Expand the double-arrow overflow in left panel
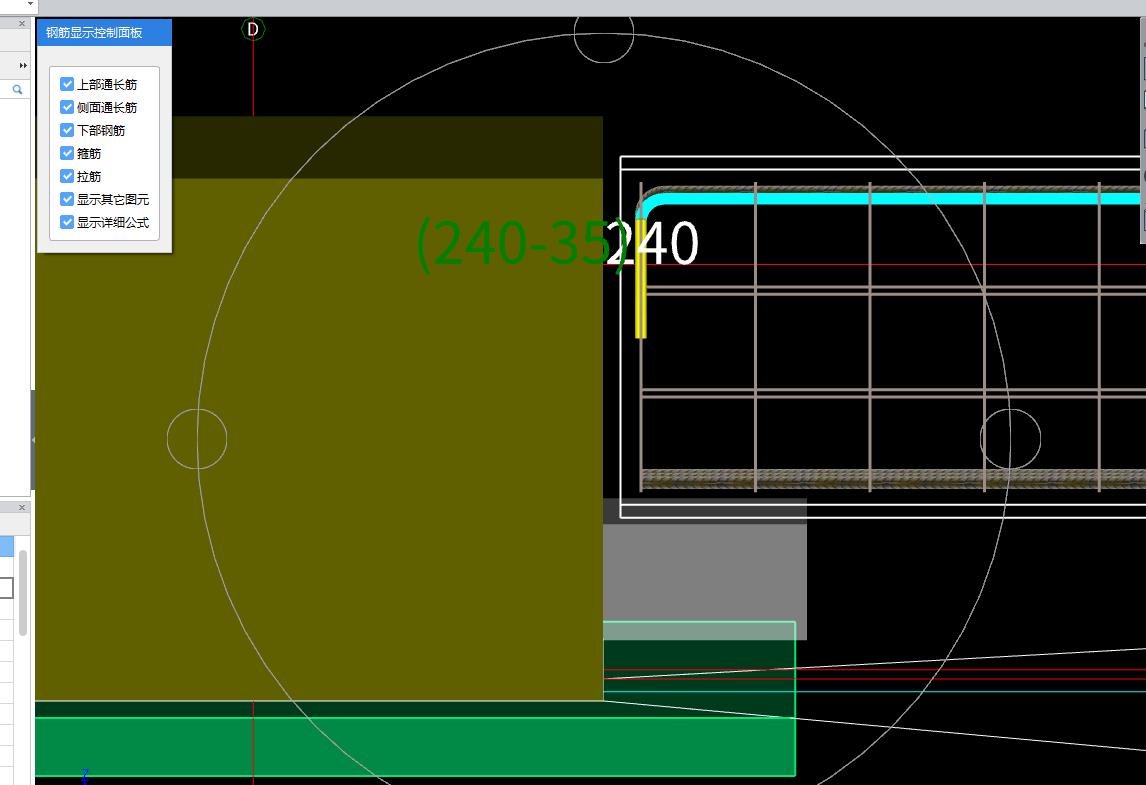The height and width of the screenshot is (785, 1146). [23, 66]
